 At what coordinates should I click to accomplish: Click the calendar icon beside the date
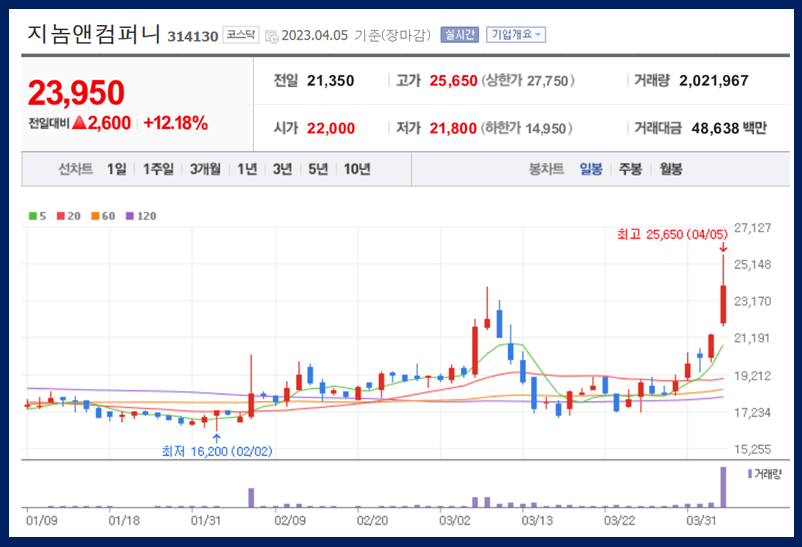coord(272,36)
